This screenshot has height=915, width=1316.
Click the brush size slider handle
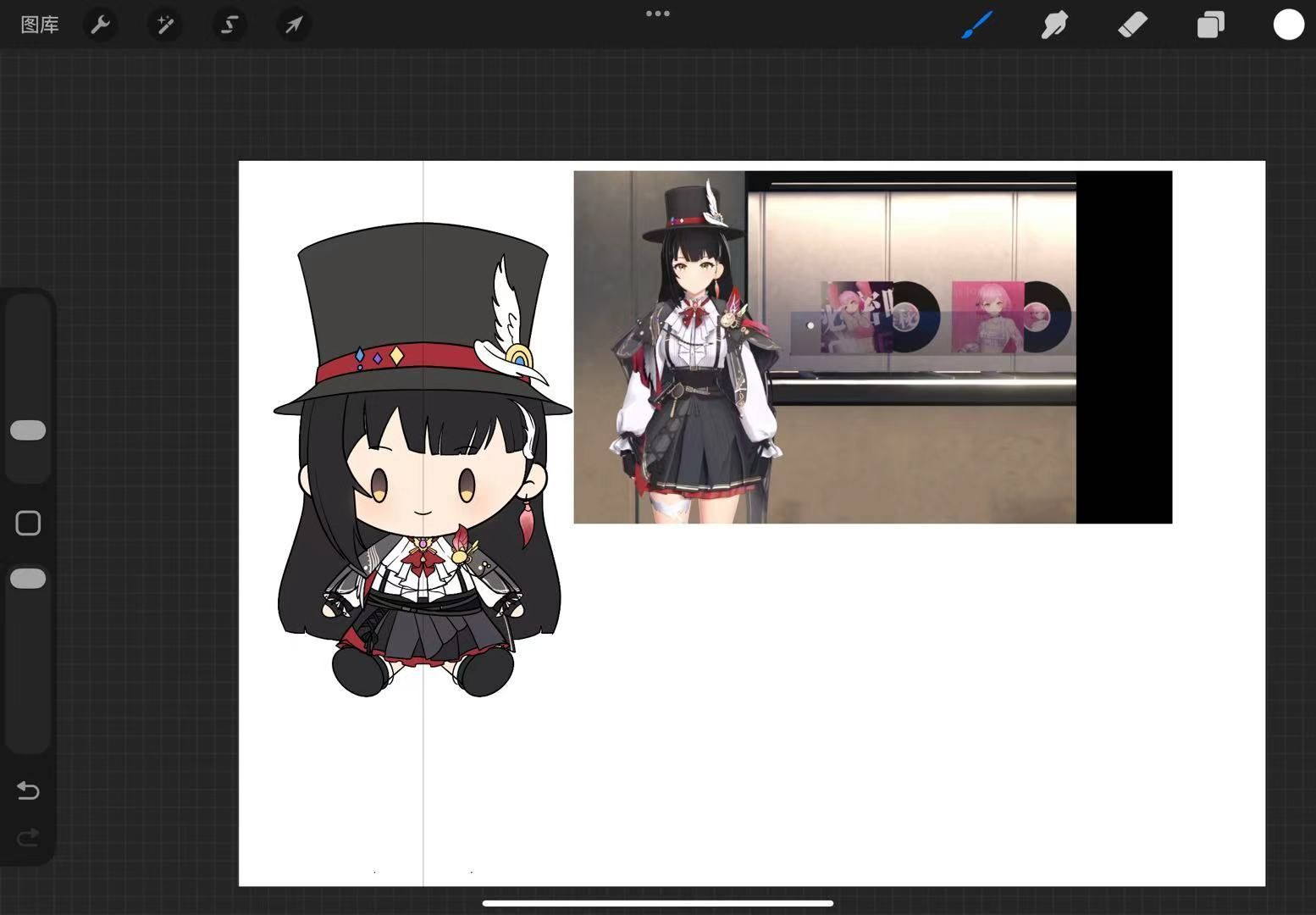coord(28,430)
